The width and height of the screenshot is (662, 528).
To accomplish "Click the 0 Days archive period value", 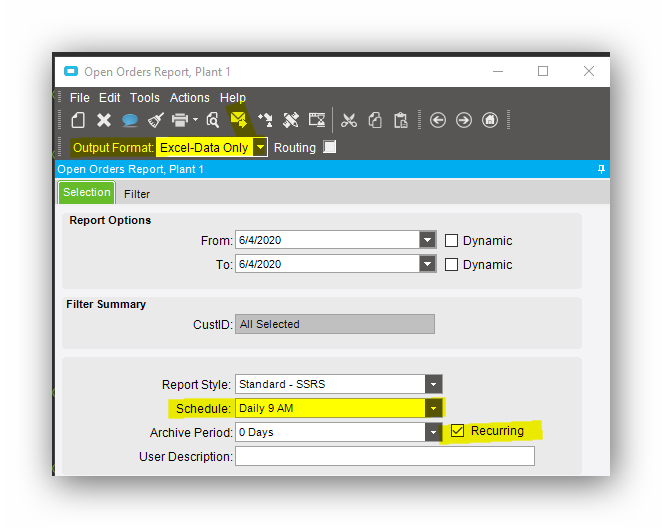I will pos(256,432).
